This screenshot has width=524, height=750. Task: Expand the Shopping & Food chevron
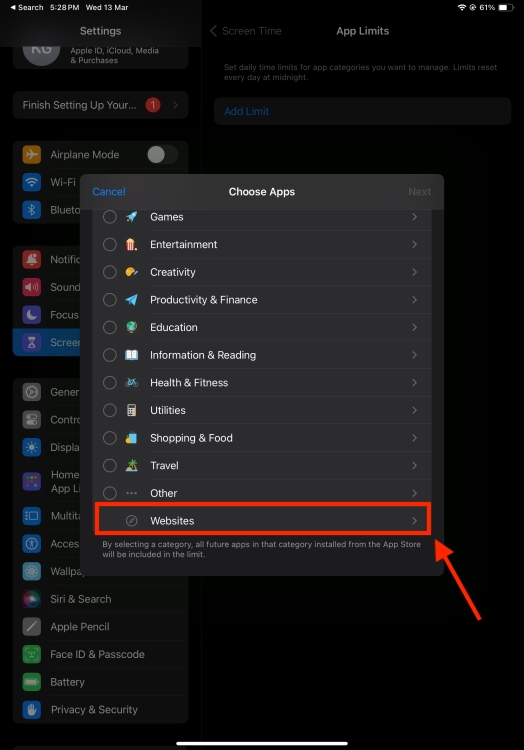[415, 438]
